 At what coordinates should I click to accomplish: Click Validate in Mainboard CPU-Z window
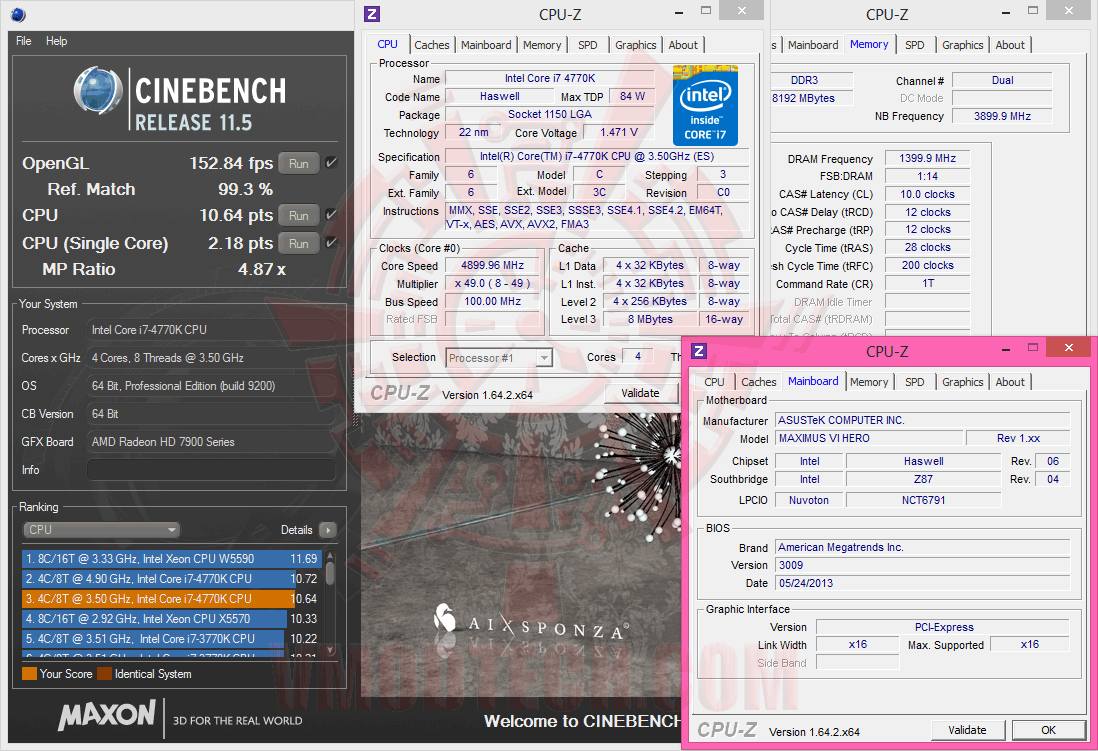pyautogui.click(x=967, y=730)
